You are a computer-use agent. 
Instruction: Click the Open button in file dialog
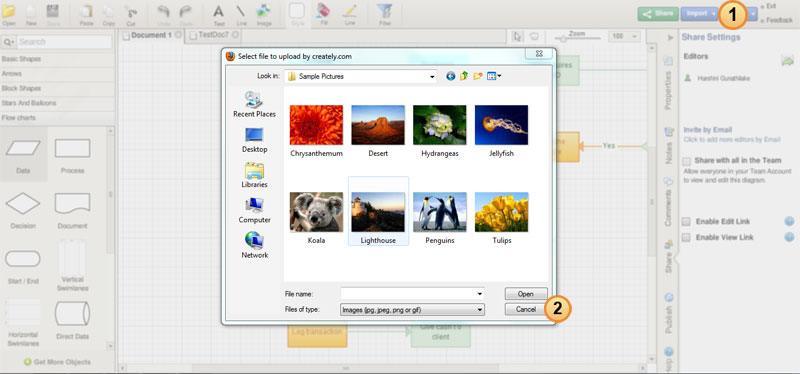pos(526,294)
